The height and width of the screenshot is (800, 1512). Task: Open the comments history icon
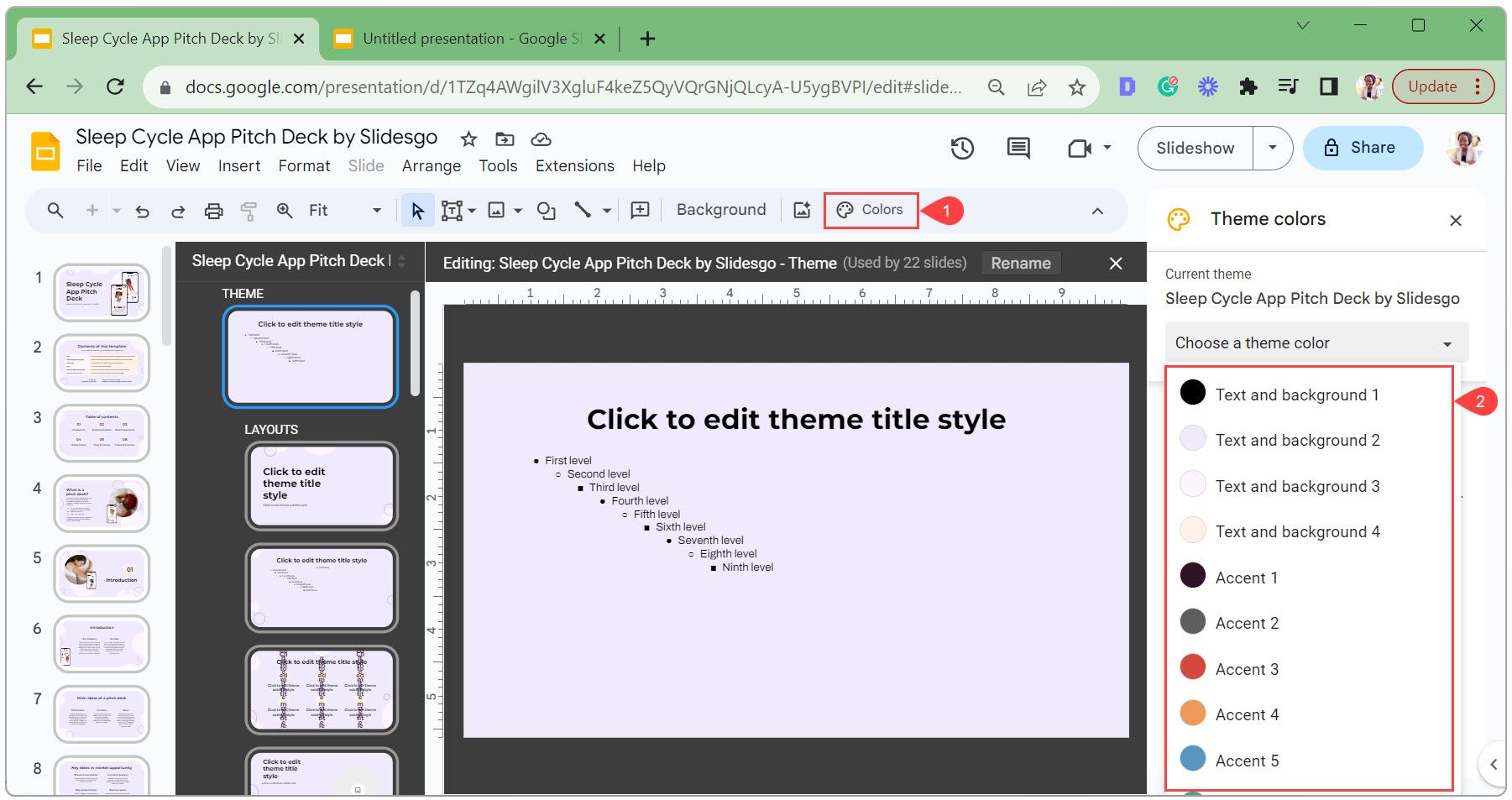click(x=1018, y=149)
